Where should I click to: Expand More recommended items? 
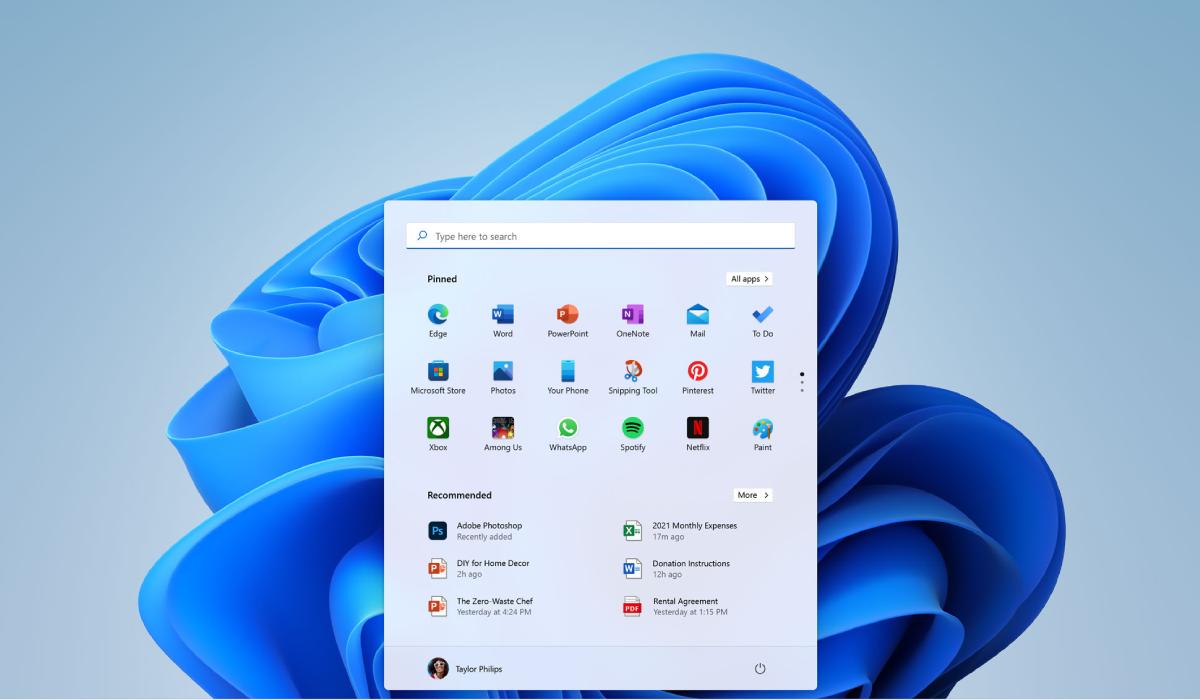[752, 495]
